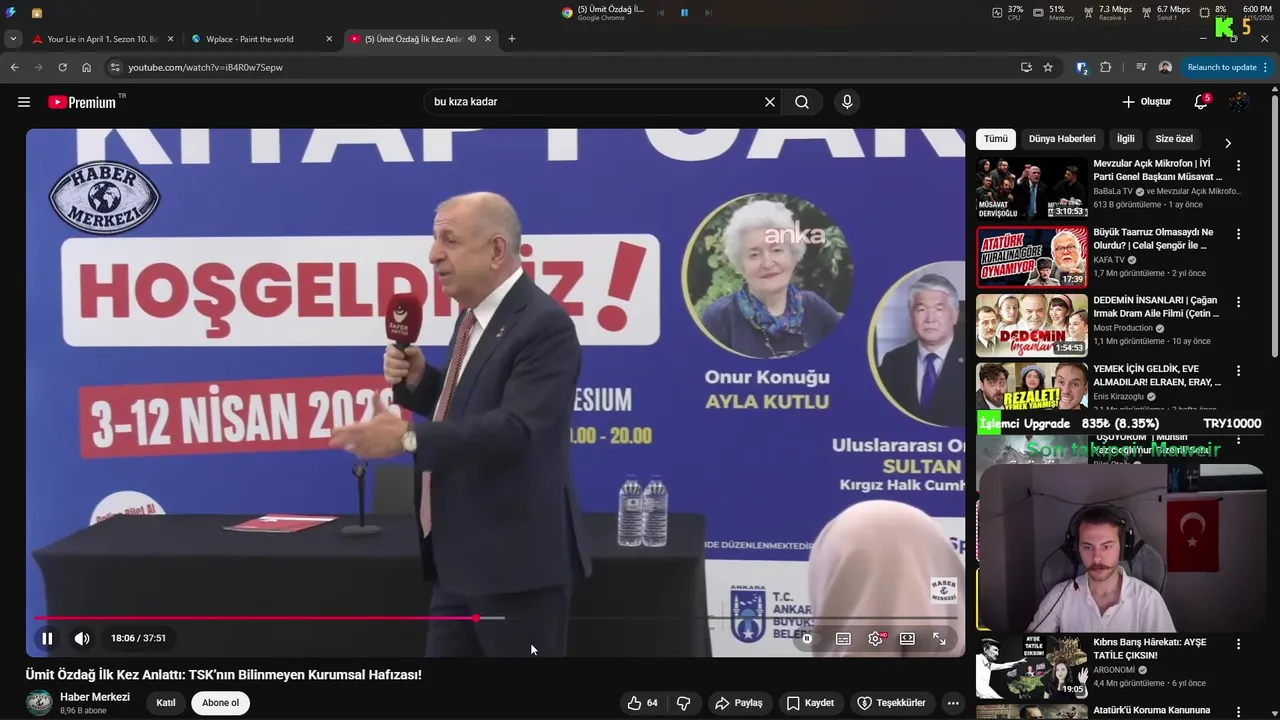Open Bitwarden extension icon
The height and width of the screenshot is (720, 1280).
[x=1082, y=67]
